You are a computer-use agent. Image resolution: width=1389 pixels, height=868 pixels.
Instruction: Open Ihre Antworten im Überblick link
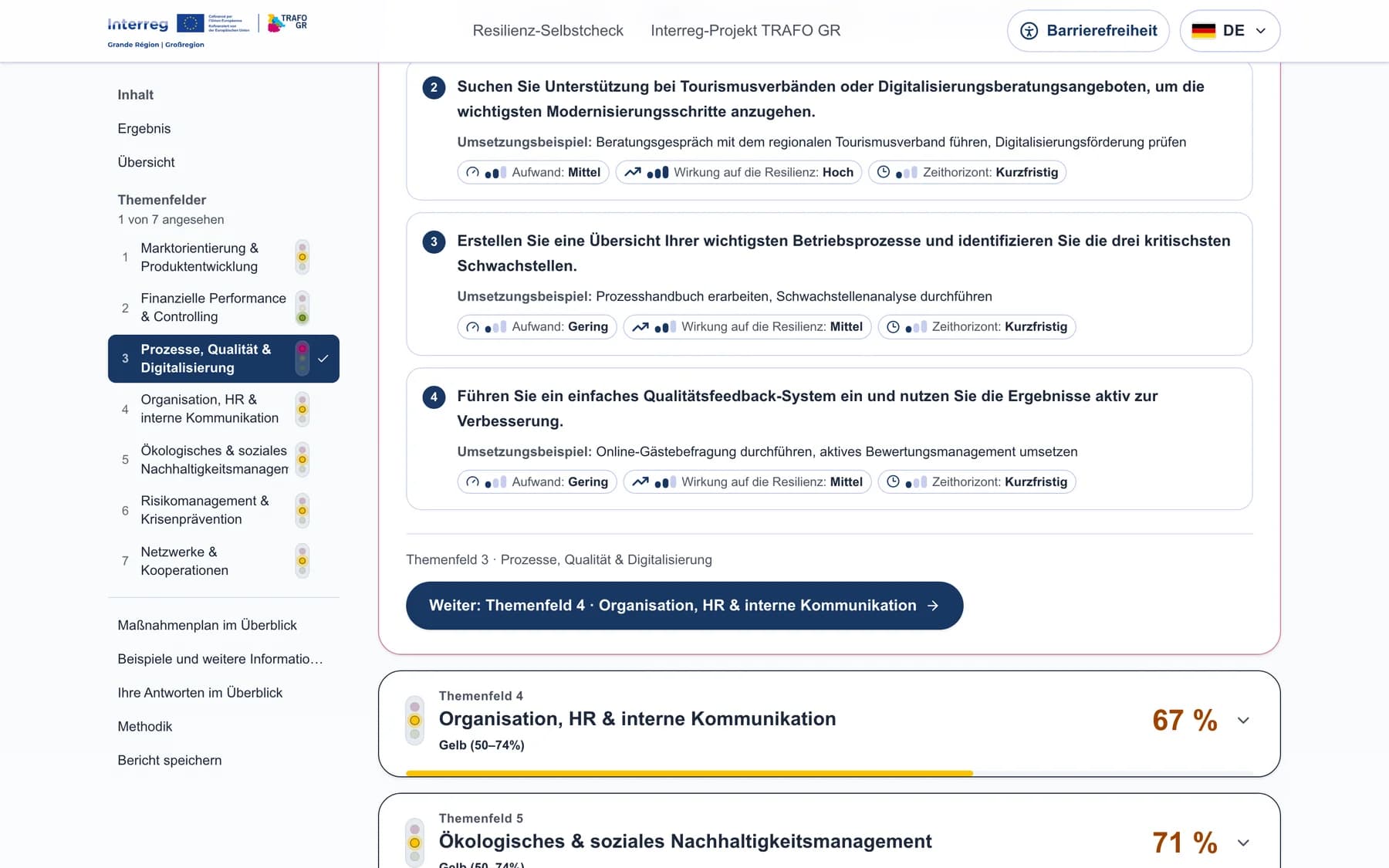[200, 693]
